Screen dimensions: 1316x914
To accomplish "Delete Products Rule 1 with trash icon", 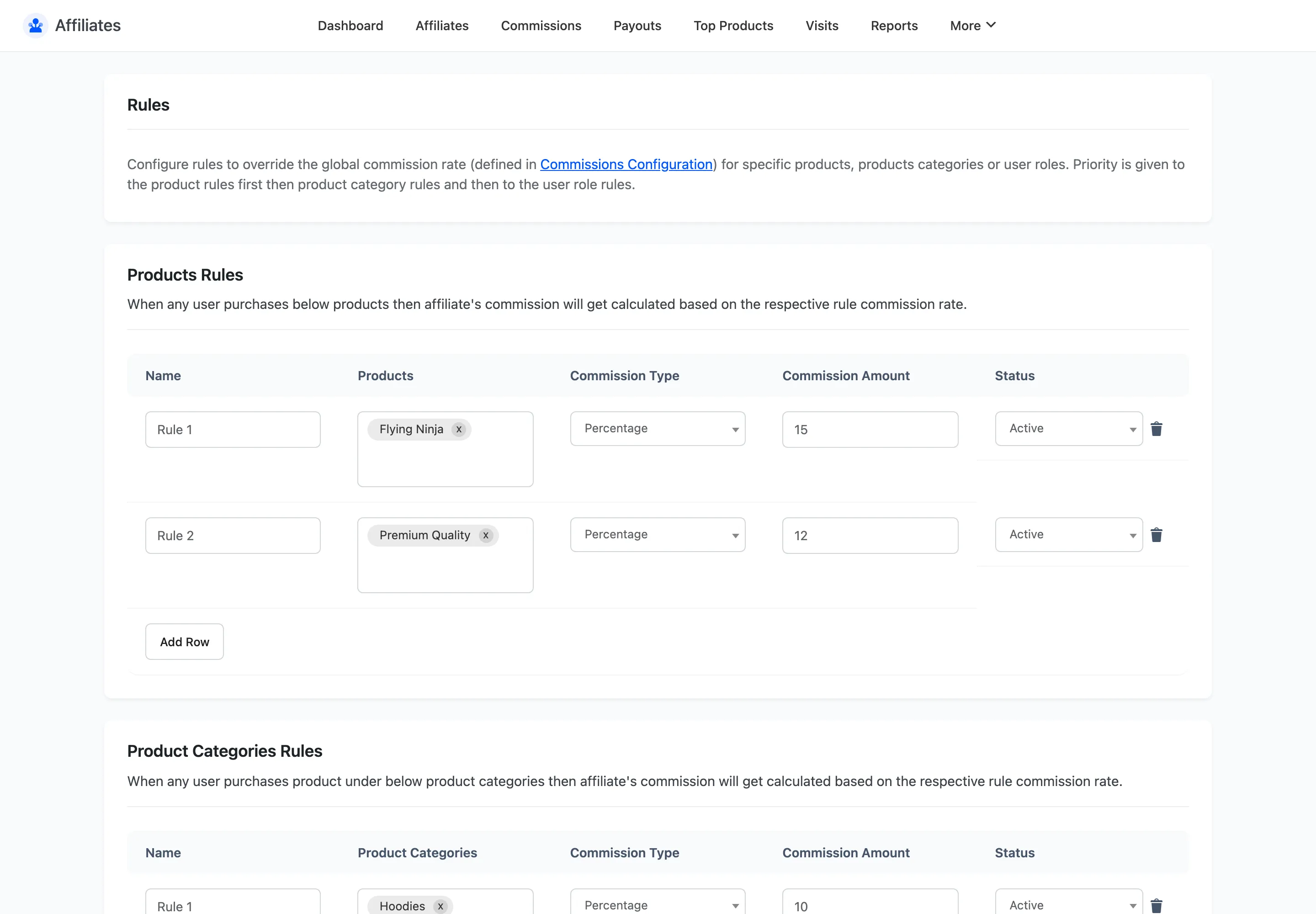I will (x=1156, y=429).
